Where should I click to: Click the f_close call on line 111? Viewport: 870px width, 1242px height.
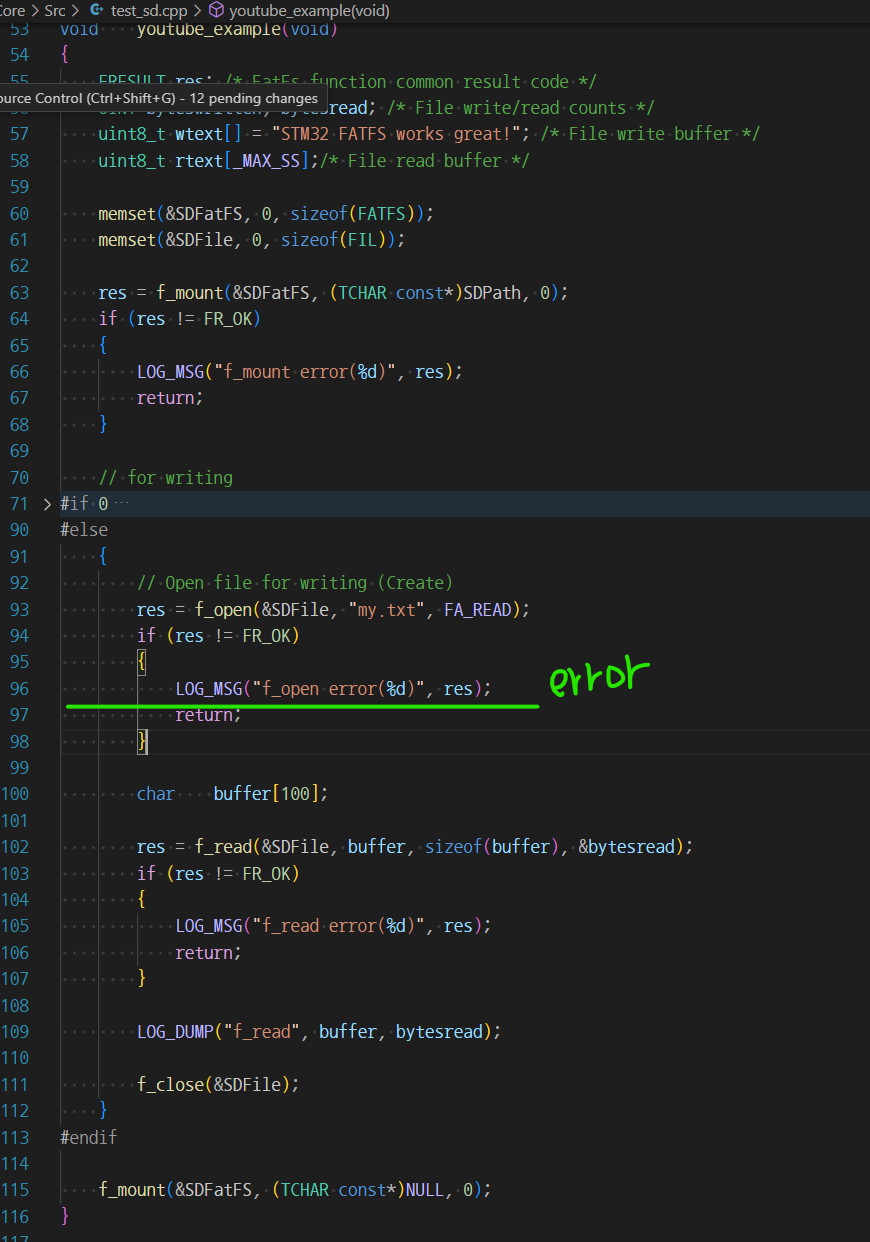click(x=171, y=1083)
